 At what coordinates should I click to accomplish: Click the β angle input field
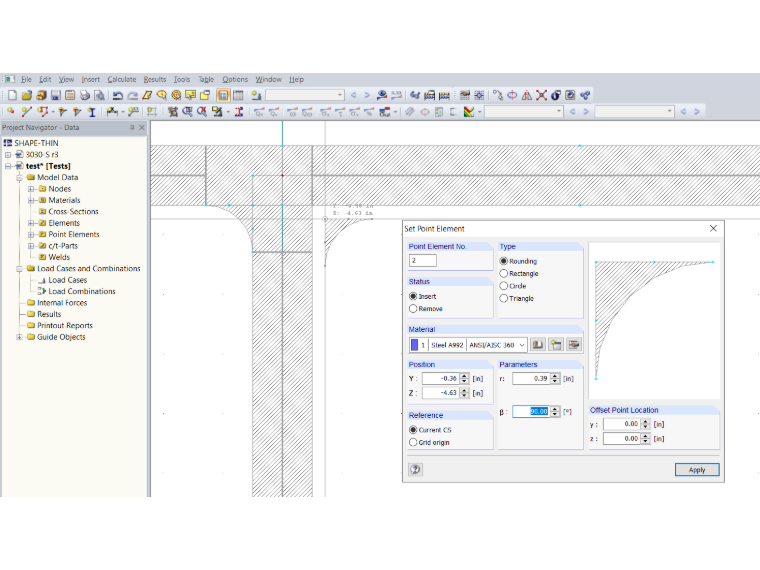tap(531, 412)
